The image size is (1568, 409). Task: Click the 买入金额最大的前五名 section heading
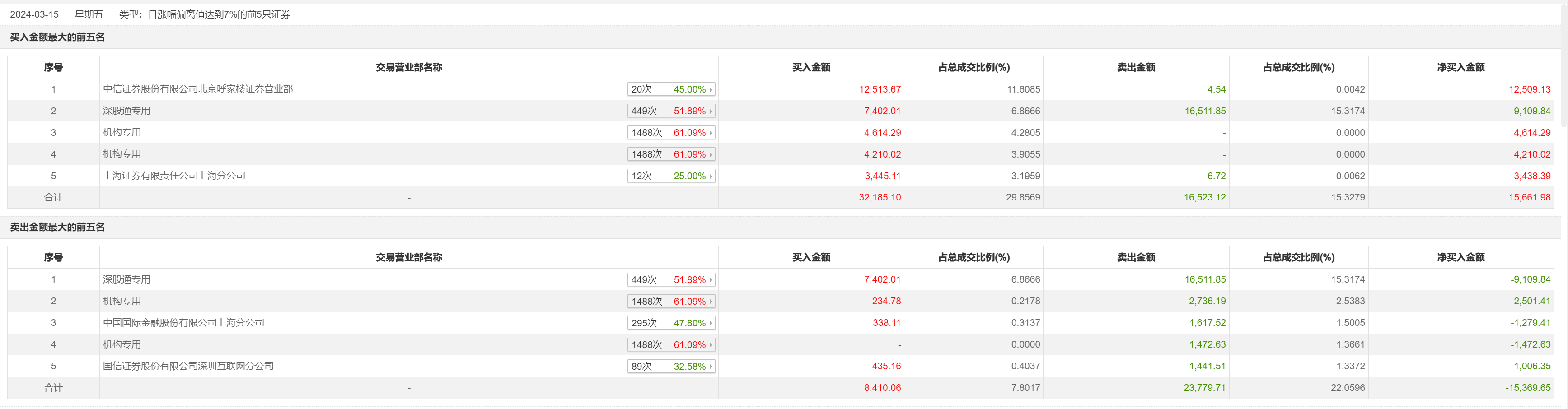click(x=57, y=37)
